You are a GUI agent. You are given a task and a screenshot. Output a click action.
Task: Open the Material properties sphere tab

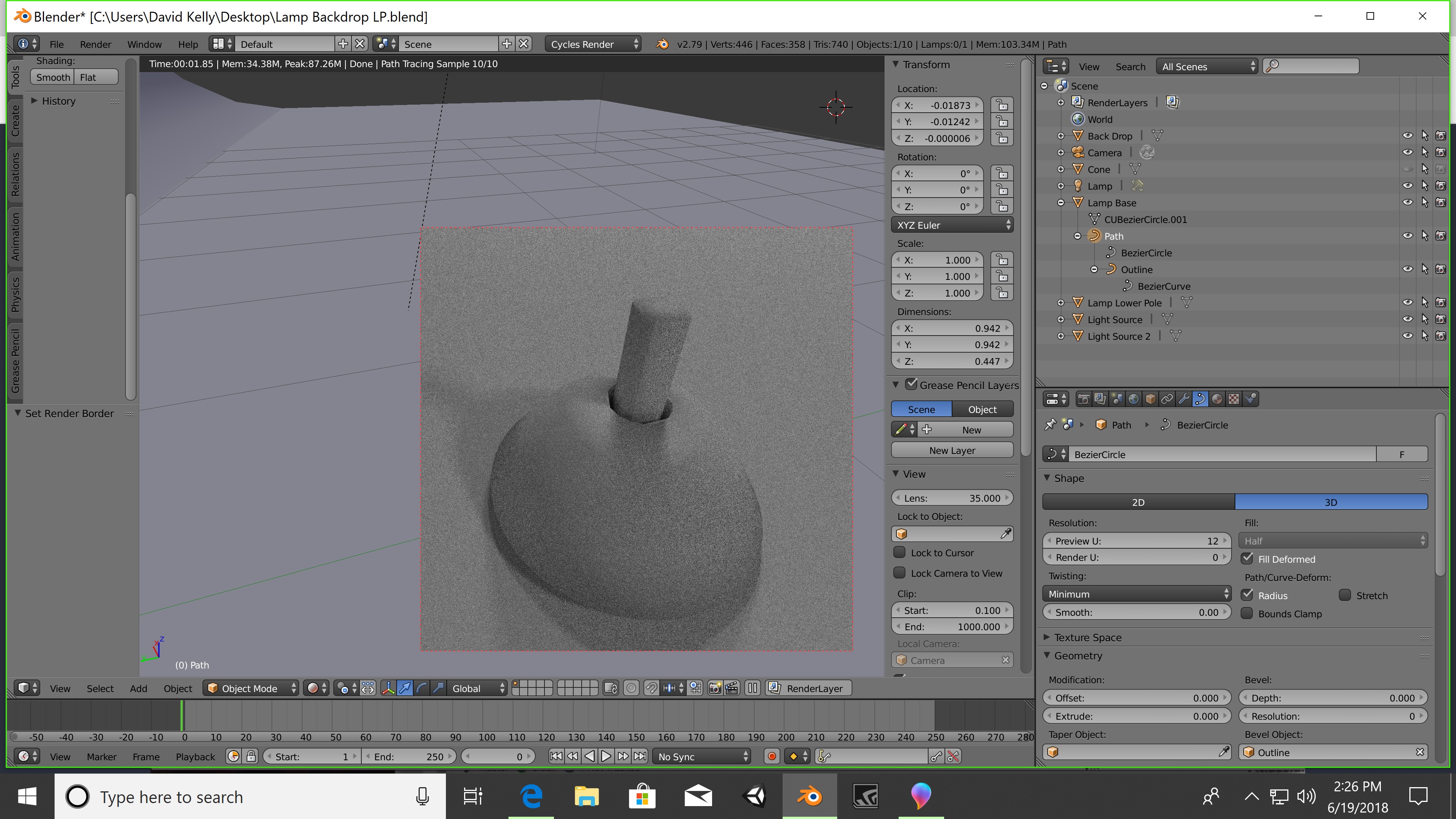coord(1217,399)
